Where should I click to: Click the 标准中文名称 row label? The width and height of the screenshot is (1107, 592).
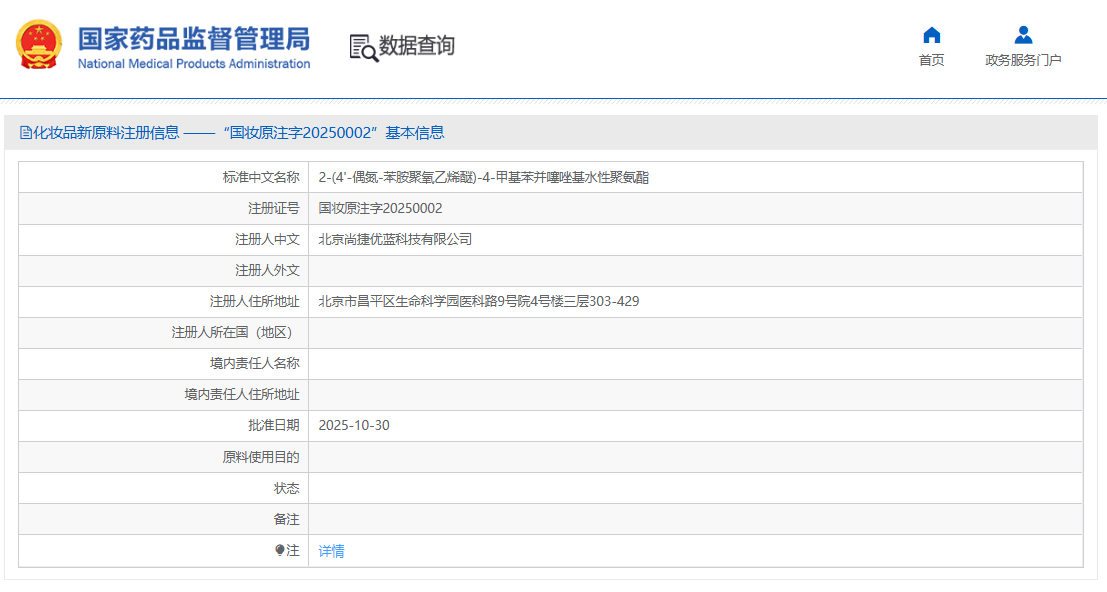point(260,177)
